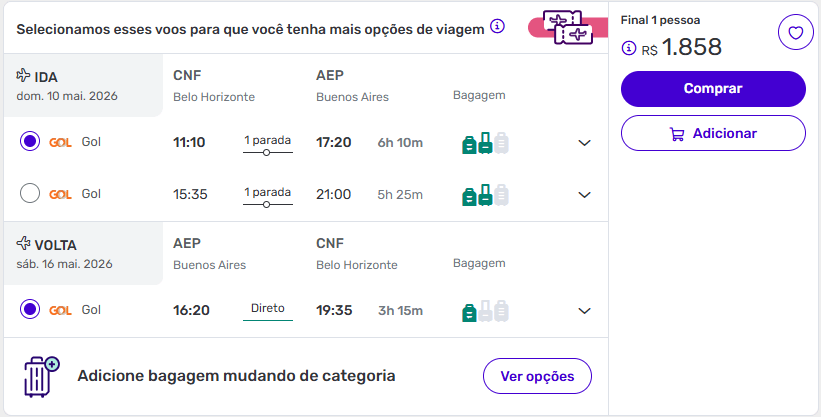821x417 pixels.
Task: Click baggage icons for 16:20 return flight
Action: pyautogui.click(x=485, y=311)
